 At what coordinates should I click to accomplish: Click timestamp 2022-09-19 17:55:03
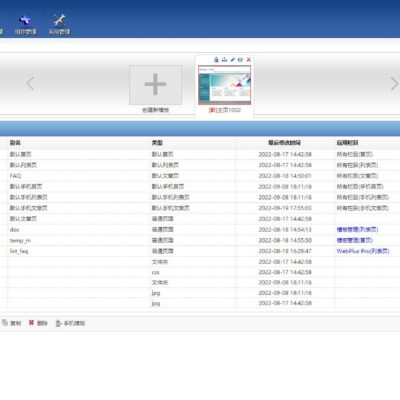[x=285, y=208]
